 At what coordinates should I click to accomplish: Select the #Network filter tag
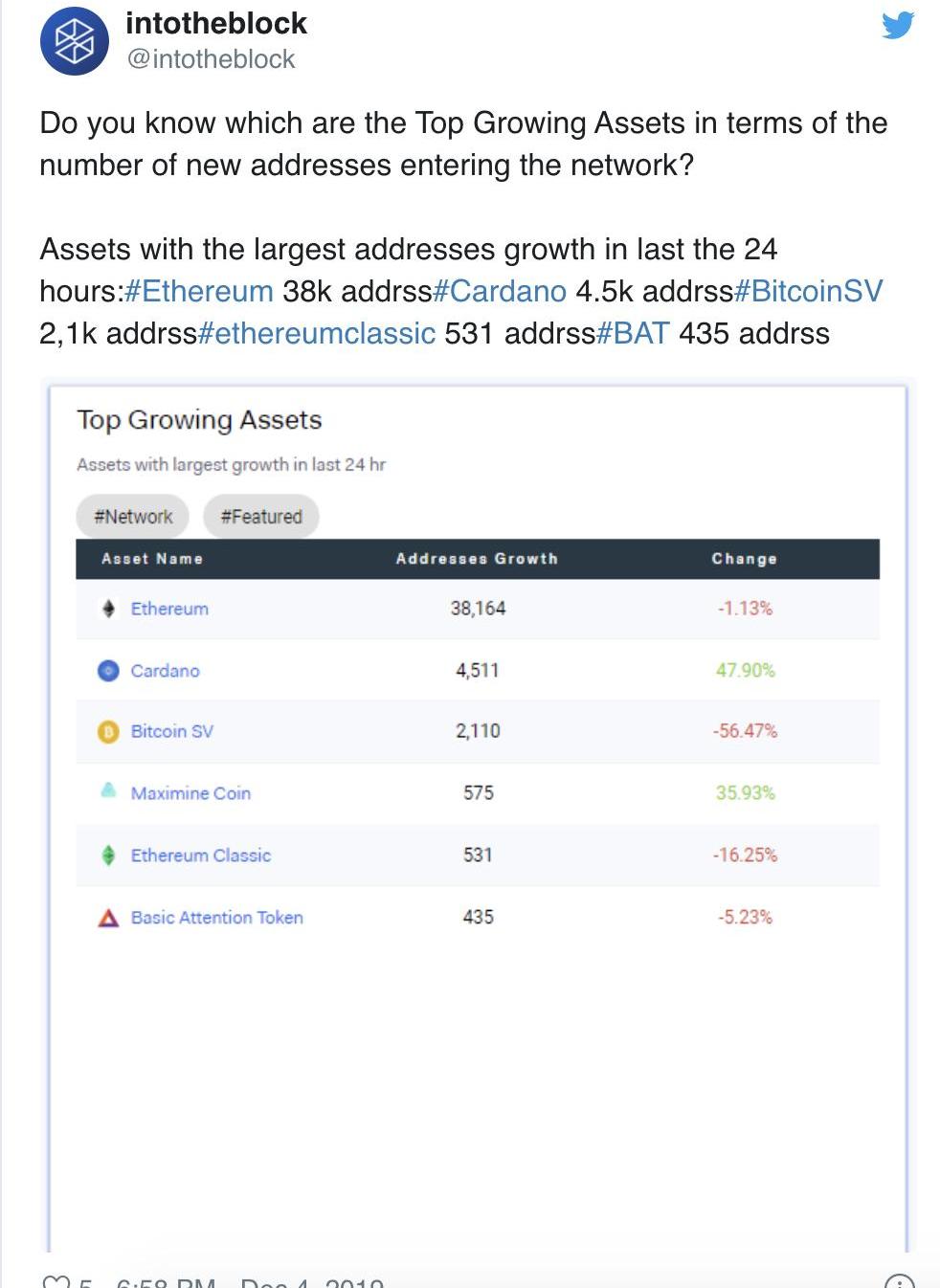(x=133, y=517)
